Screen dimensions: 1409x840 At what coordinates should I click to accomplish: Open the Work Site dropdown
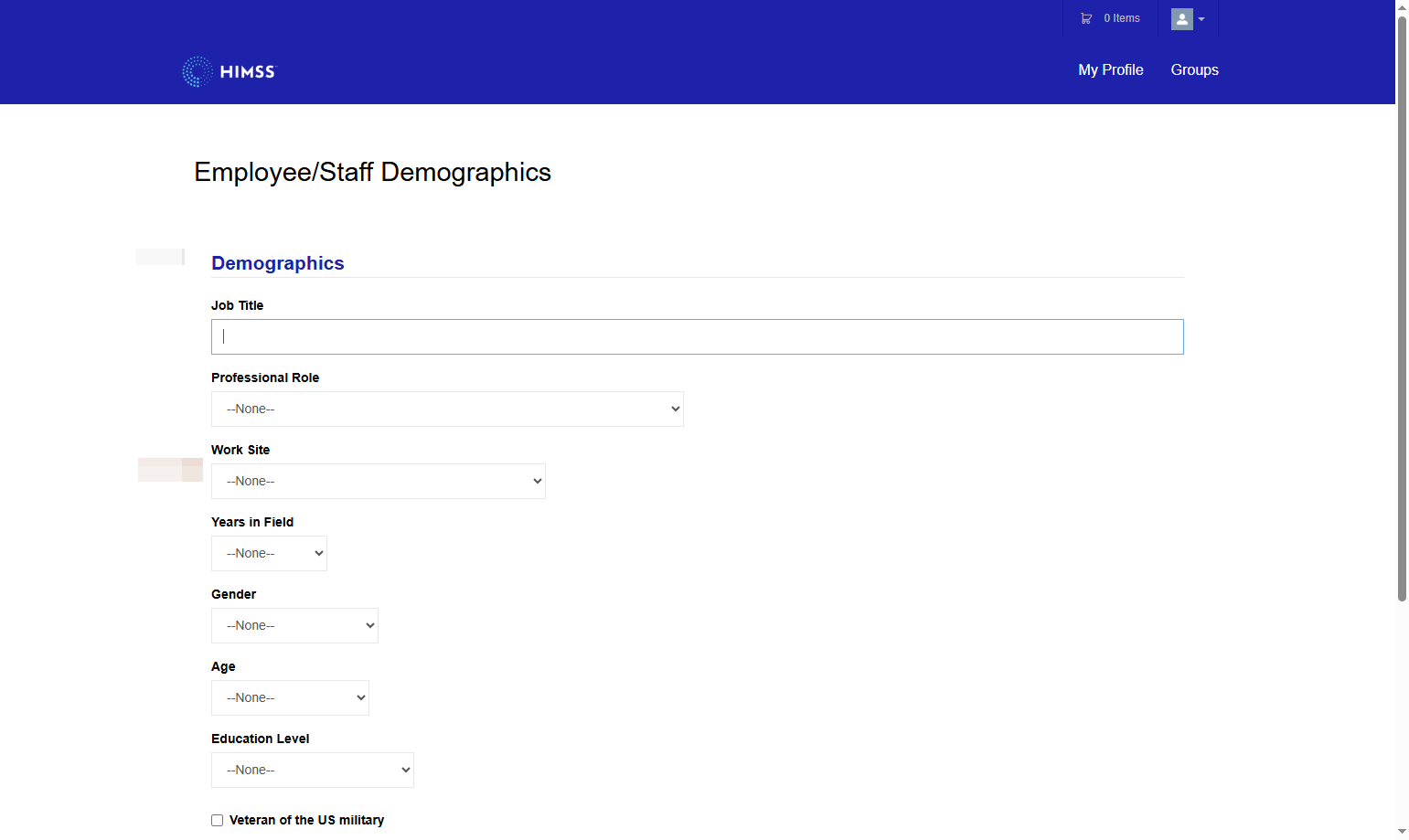click(378, 481)
